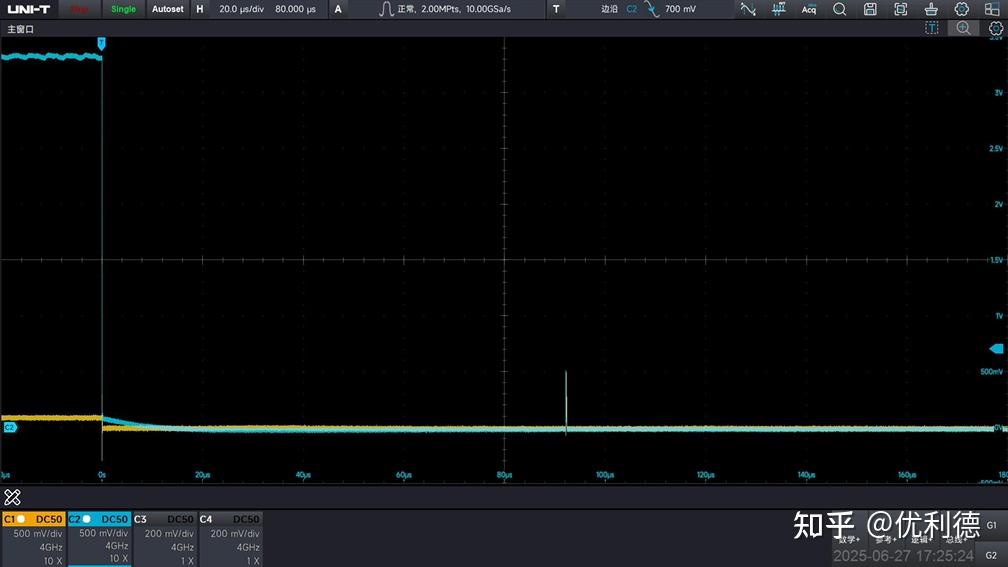
Task: Click C1 10 X probe ratio
Action: [53, 561]
